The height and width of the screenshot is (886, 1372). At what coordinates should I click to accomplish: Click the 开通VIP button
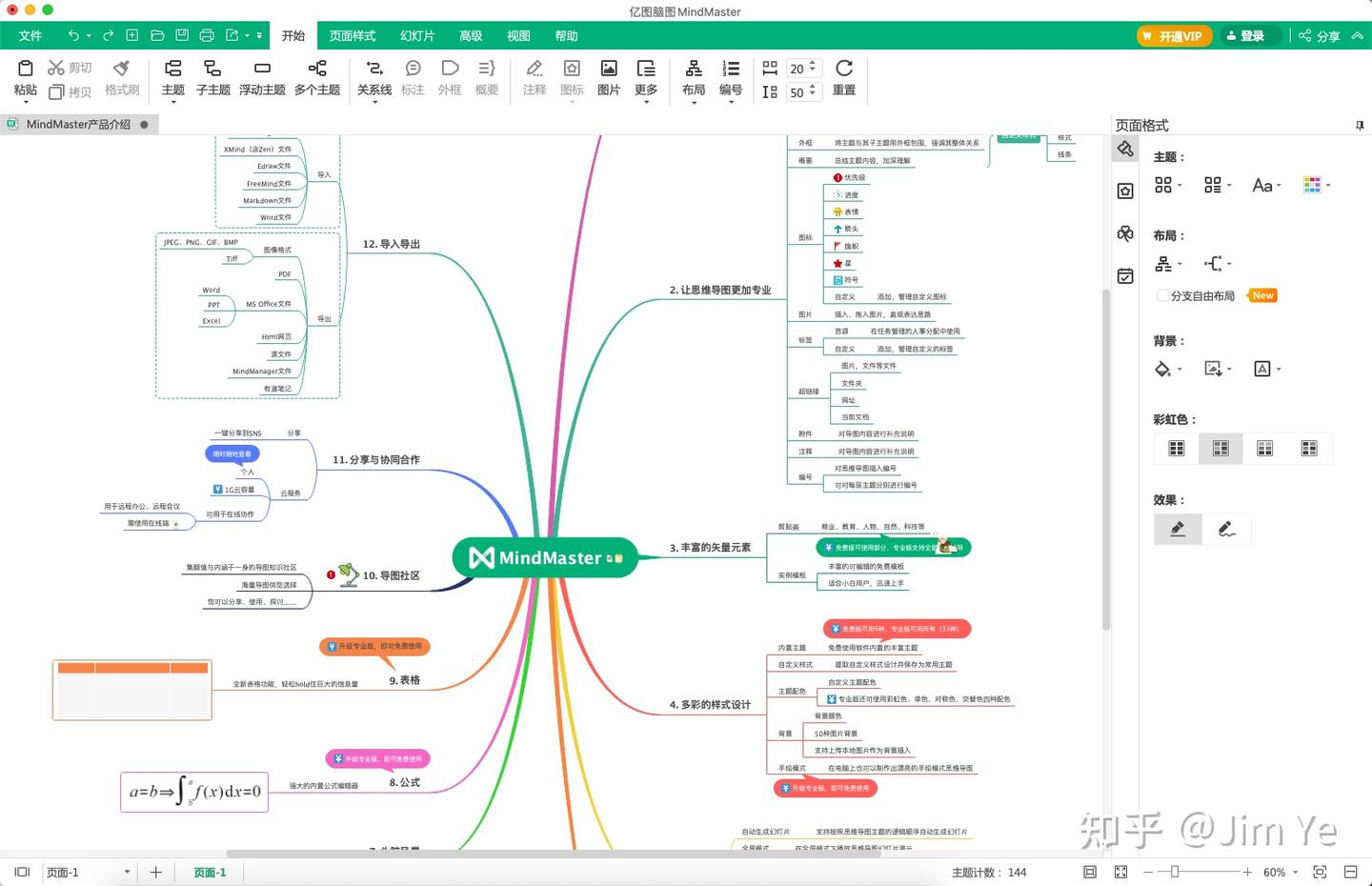(1174, 35)
